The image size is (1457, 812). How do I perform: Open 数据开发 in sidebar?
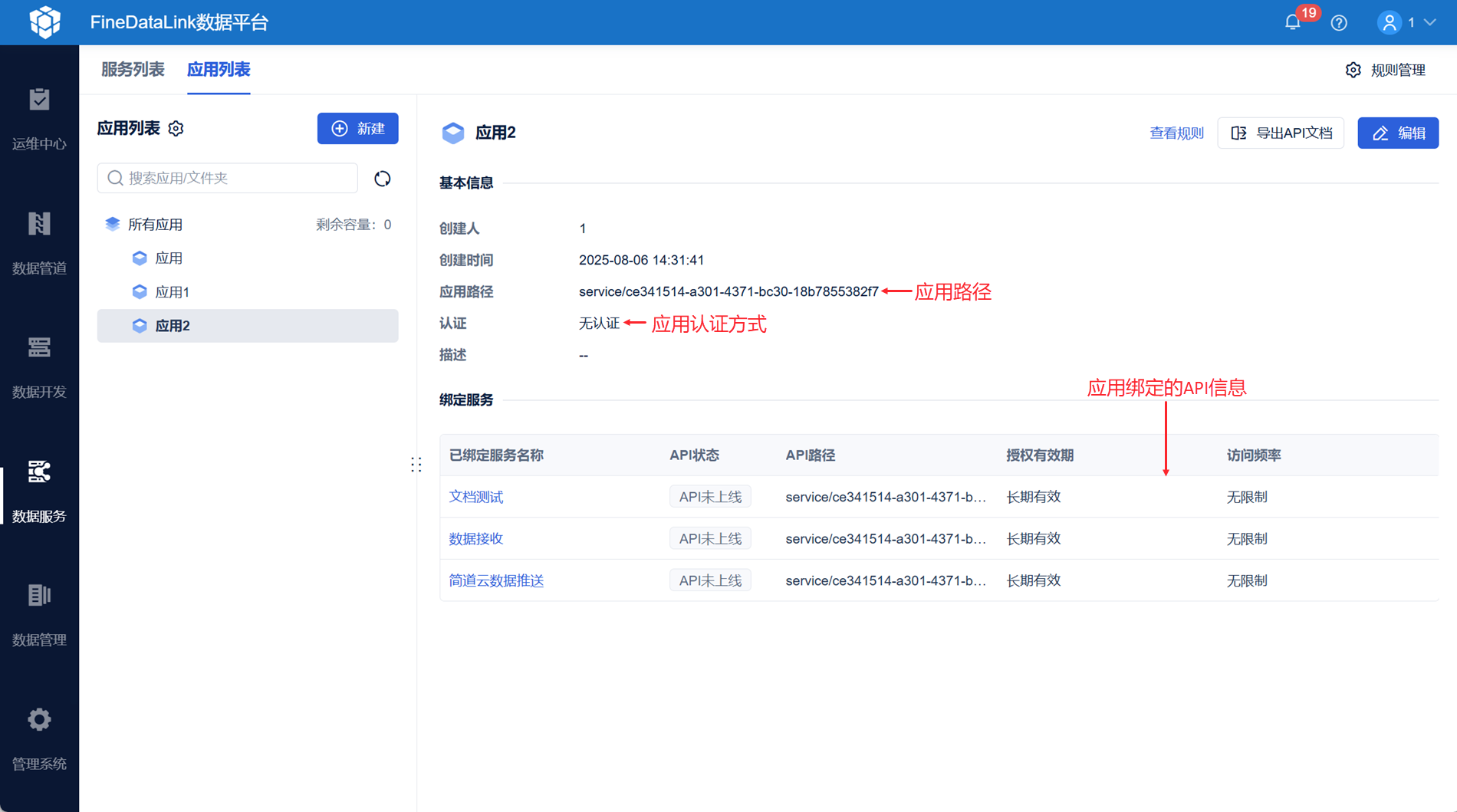pos(39,367)
